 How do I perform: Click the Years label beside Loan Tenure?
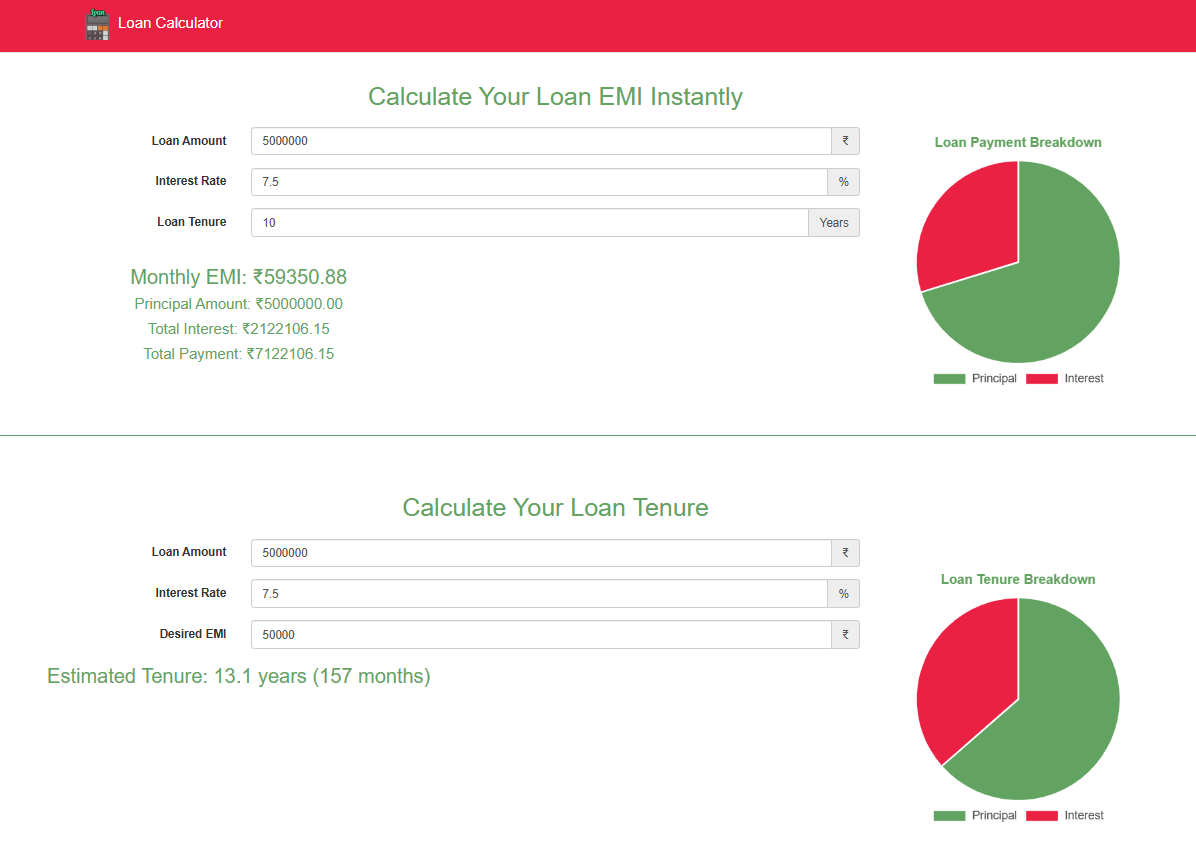pyautogui.click(x=833, y=223)
